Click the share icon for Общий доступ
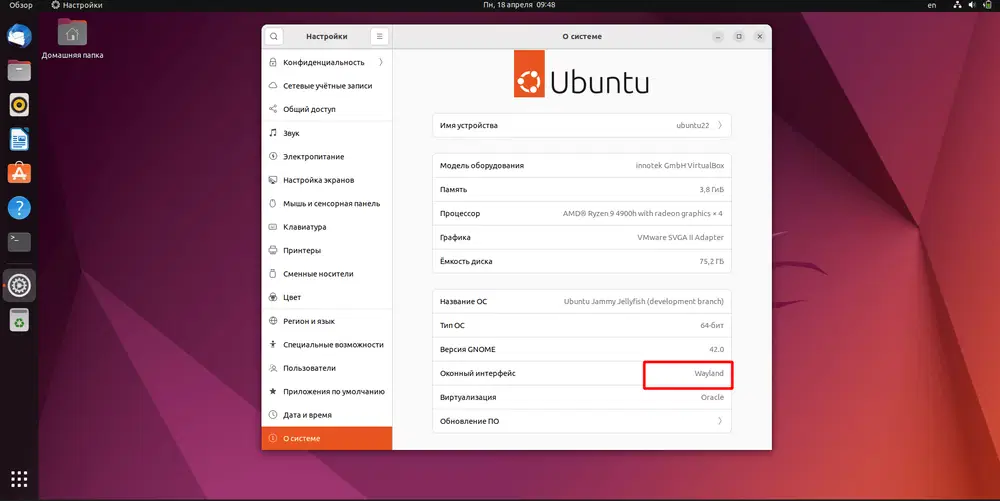 click(x=273, y=109)
